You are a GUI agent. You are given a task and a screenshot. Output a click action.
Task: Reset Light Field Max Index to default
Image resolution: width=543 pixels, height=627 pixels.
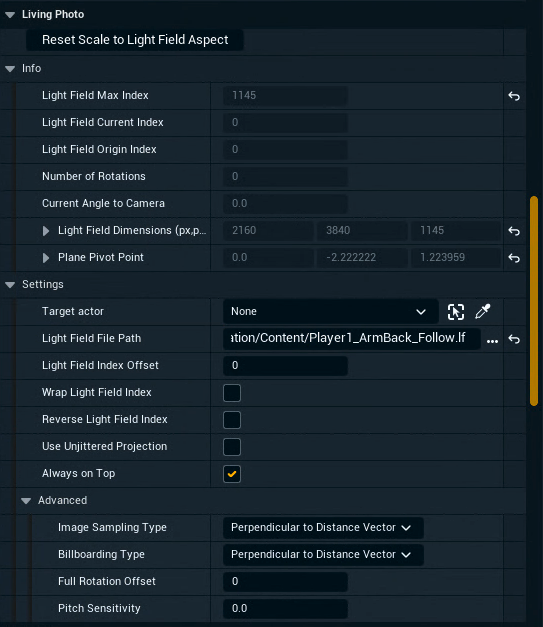pos(514,96)
